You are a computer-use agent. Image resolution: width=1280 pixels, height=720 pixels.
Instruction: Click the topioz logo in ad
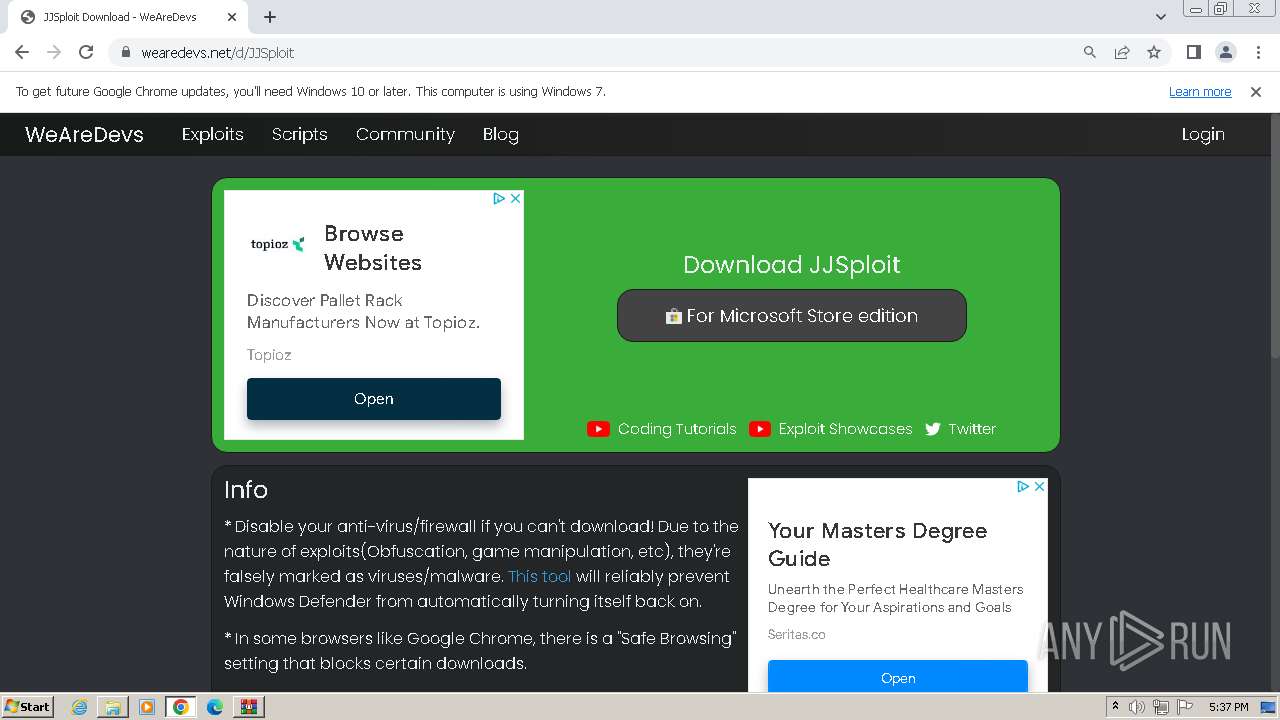[x=277, y=244]
